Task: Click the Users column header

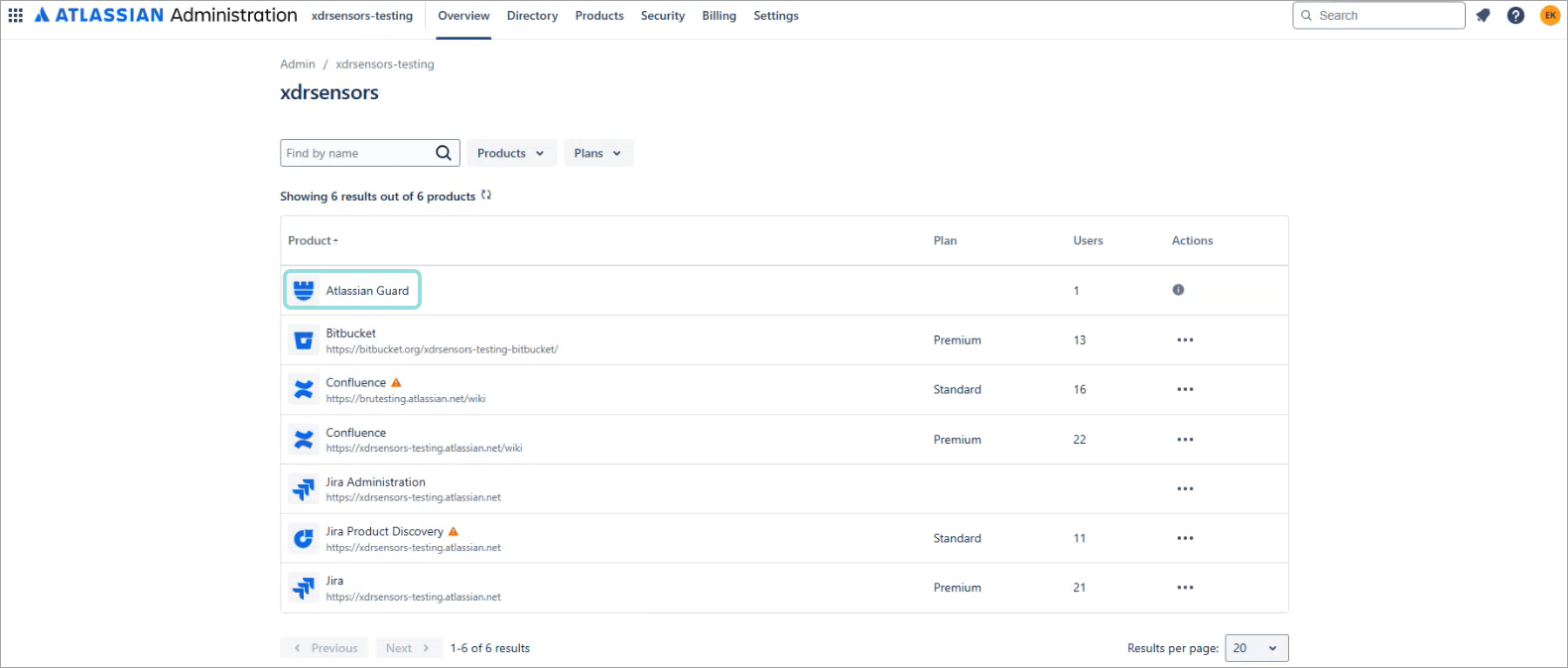Action: (x=1088, y=240)
